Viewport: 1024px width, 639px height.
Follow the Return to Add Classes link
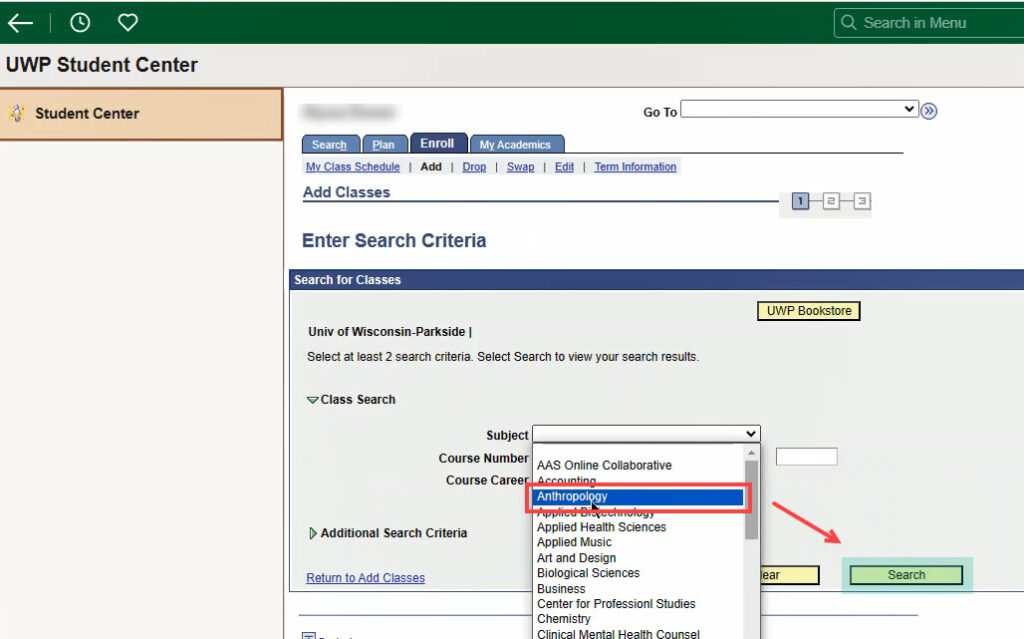366,578
